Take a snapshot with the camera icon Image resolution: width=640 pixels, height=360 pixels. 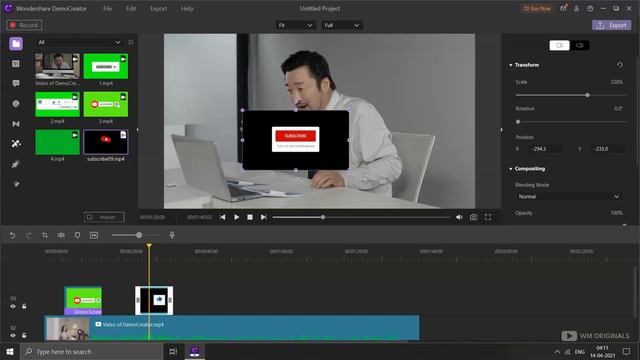click(x=473, y=218)
